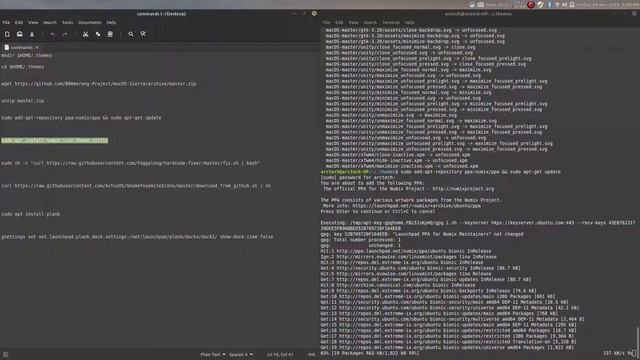Image resolution: width=640 pixels, height=360 pixels.
Task: Click the 'sudo sh -c curl' line
Action: [x=130, y=163]
